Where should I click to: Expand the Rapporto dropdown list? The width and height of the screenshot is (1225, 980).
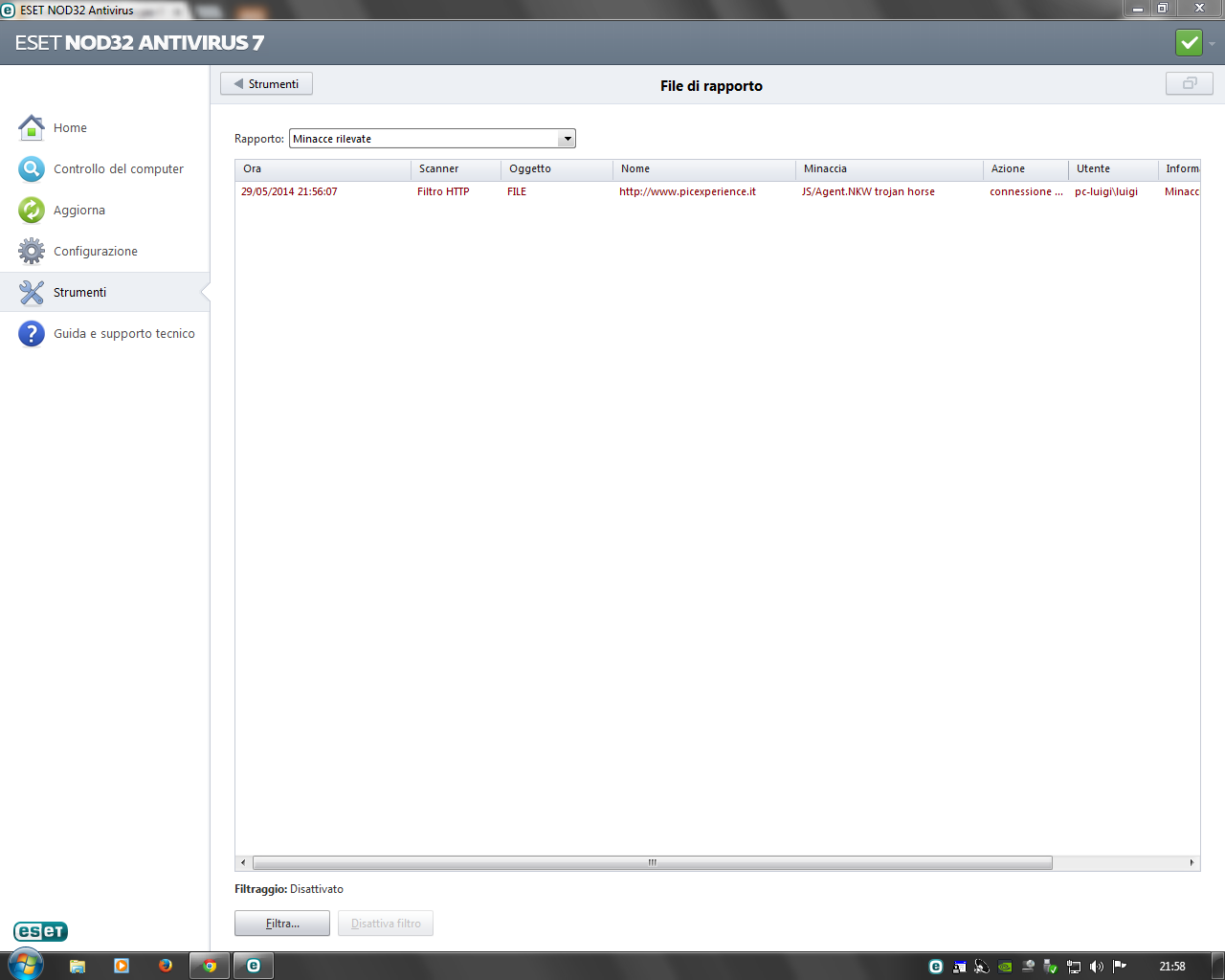[568, 139]
